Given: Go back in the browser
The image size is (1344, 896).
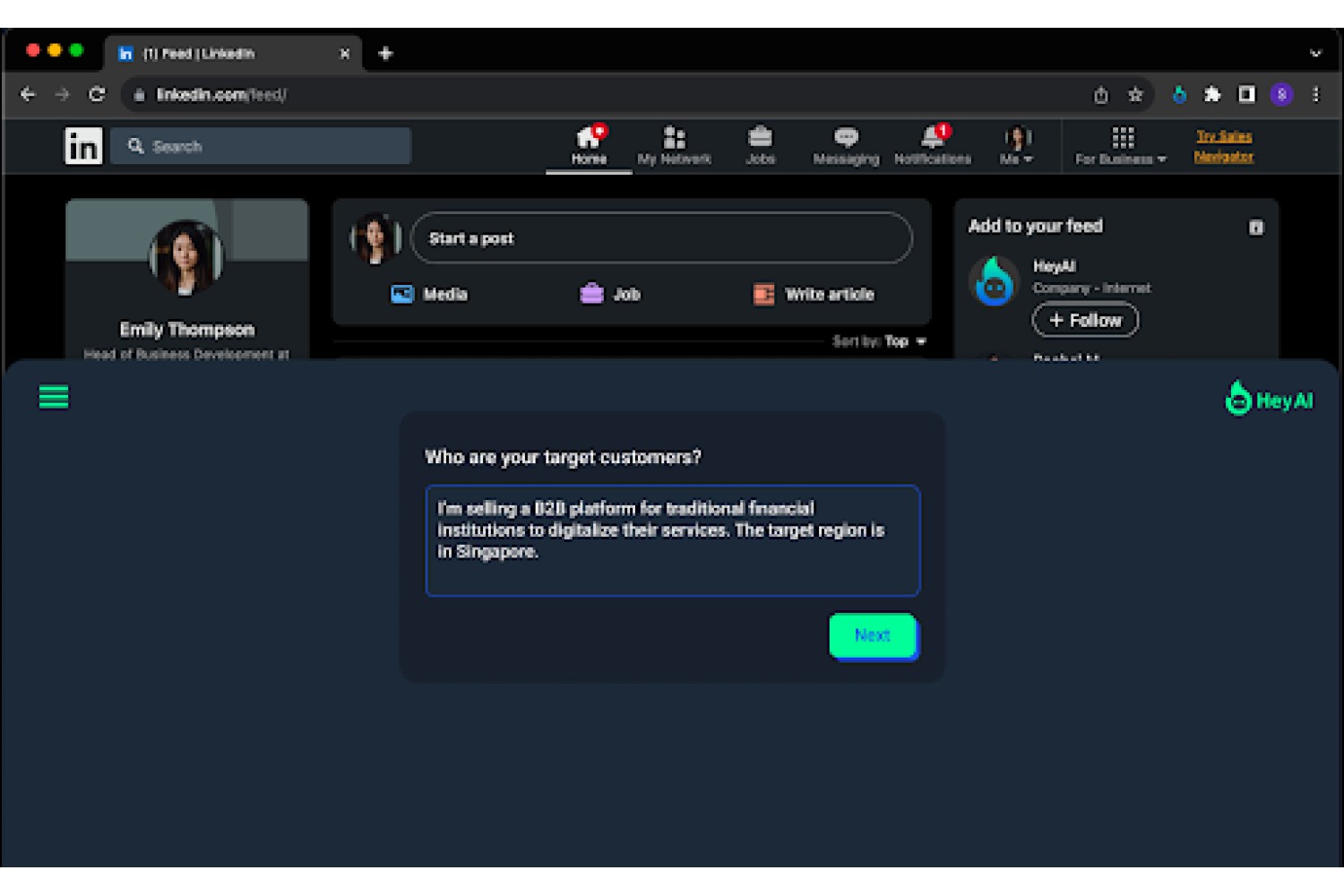Looking at the screenshot, I should point(28,94).
